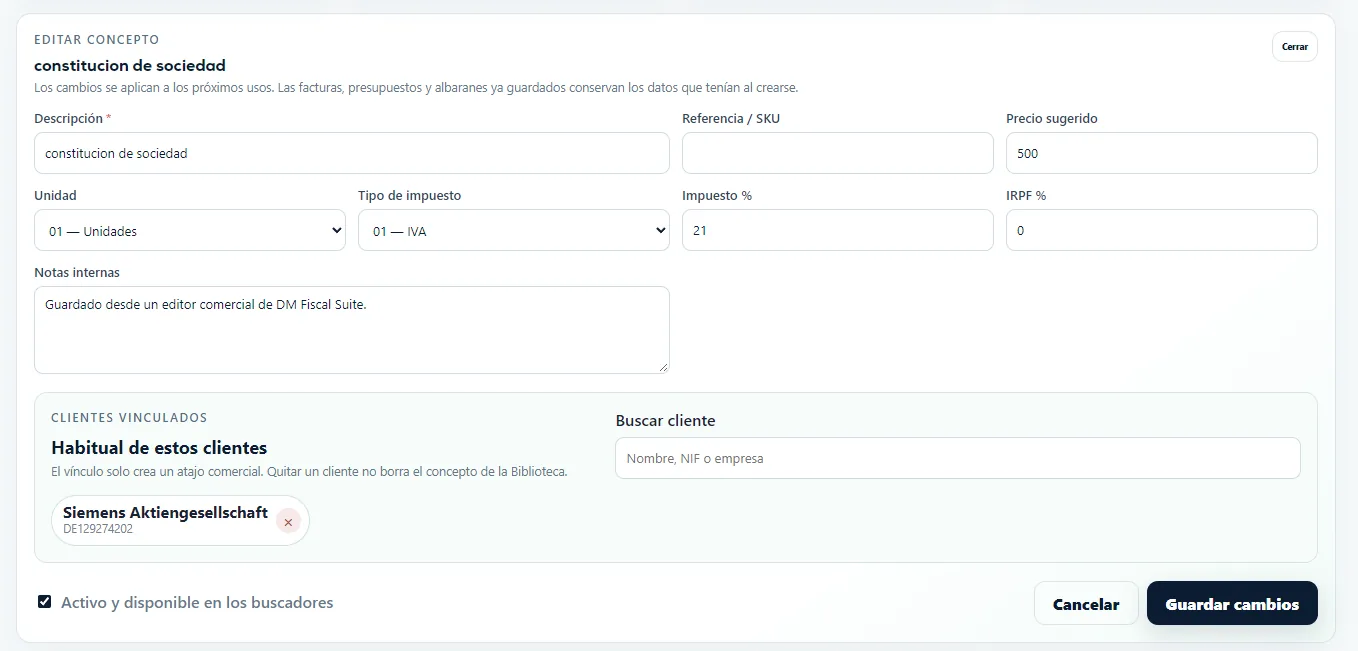Screen dimensions: 1358x651
Task: Click Cancelar button
Action: pyautogui.click(x=1086, y=604)
